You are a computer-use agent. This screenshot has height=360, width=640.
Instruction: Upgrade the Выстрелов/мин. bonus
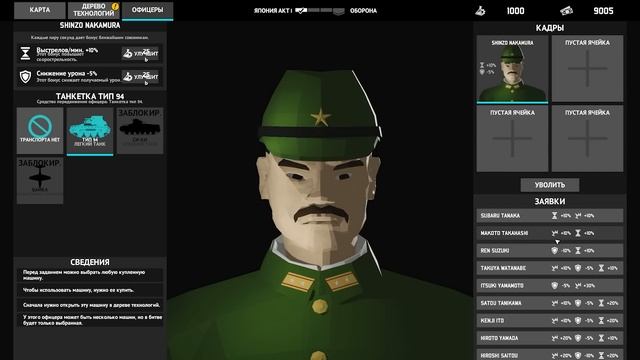[140, 53]
